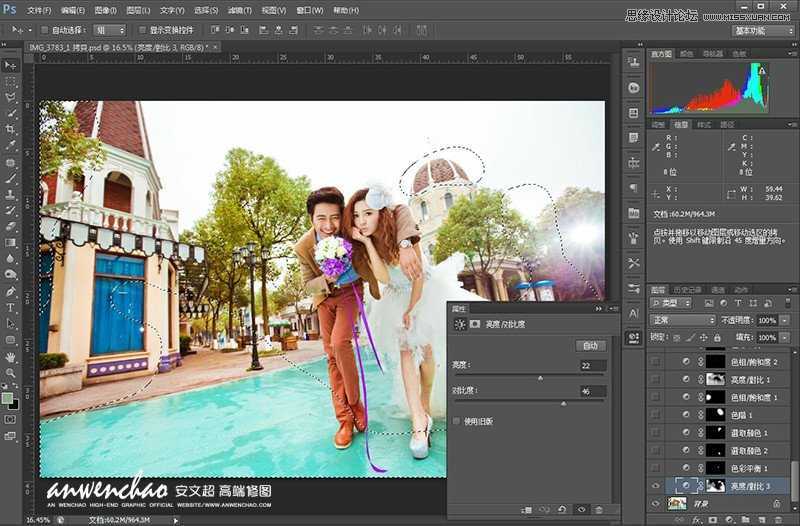The image size is (800, 526).
Task: Select the Crop tool
Action: click(11, 130)
